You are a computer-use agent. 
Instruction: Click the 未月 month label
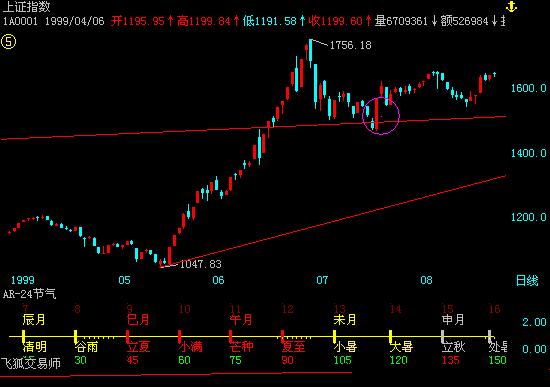[x=345, y=320]
